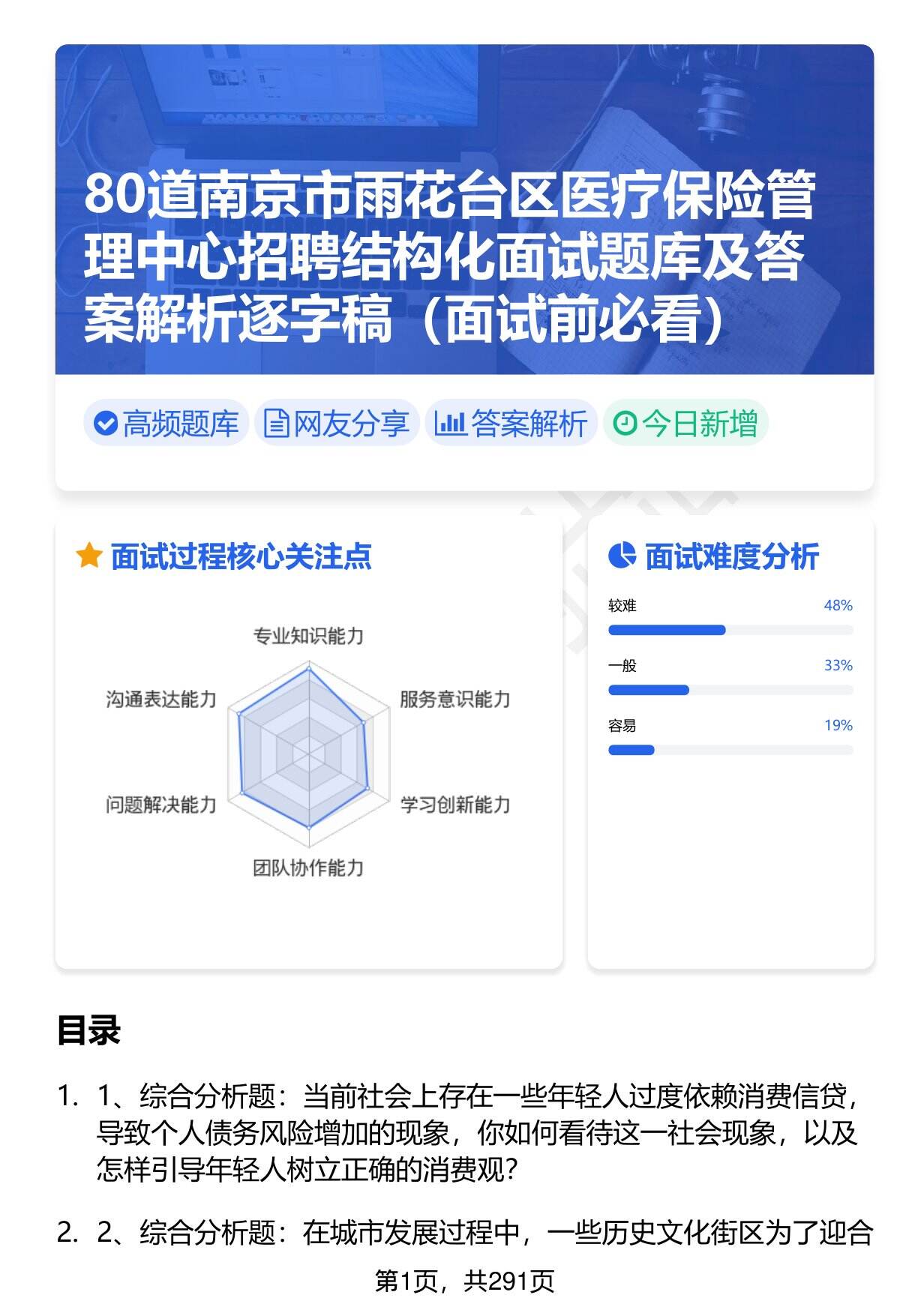
Task: Click the 服务意识能力 radar label
Action: [454, 700]
